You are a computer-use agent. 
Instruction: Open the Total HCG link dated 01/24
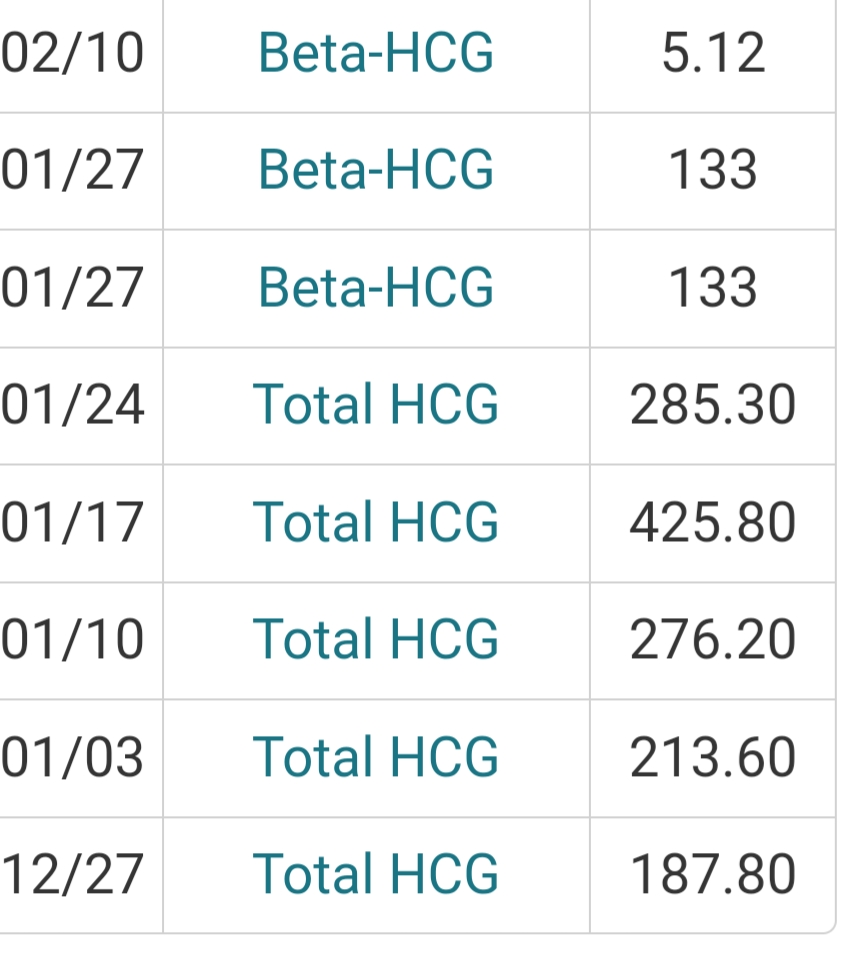coord(376,405)
